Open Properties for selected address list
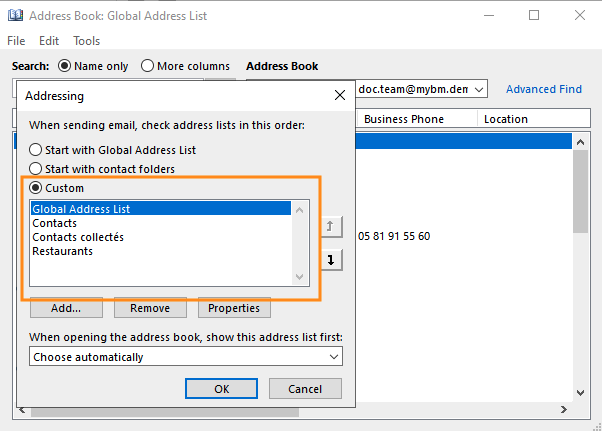This screenshot has height=431, width=602. (x=235, y=308)
